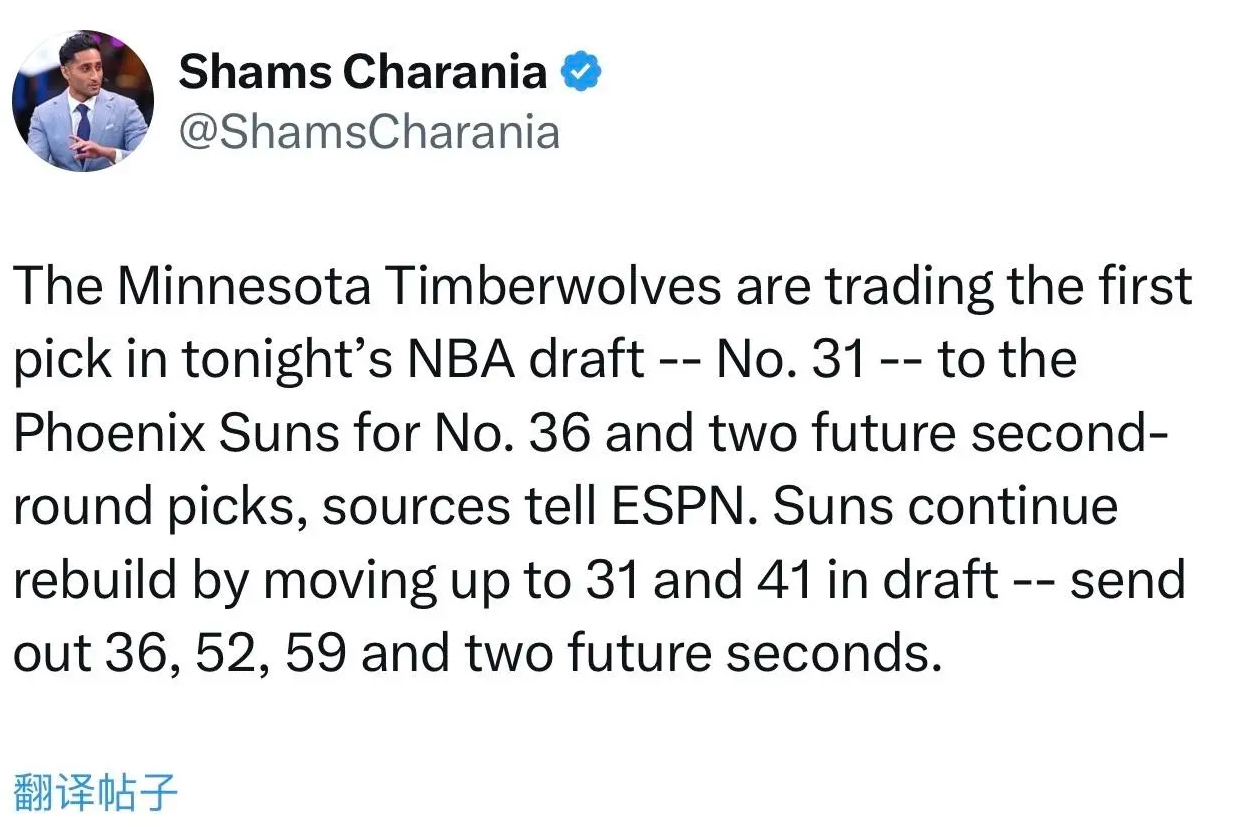Click the phrase "NBA draft" in tweet
1256x827 pixels.
pyautogui.click(x=525, y=360)
